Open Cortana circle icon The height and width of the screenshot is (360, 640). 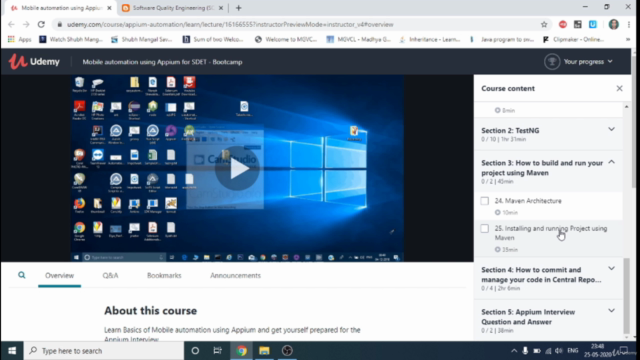[195, 351]
